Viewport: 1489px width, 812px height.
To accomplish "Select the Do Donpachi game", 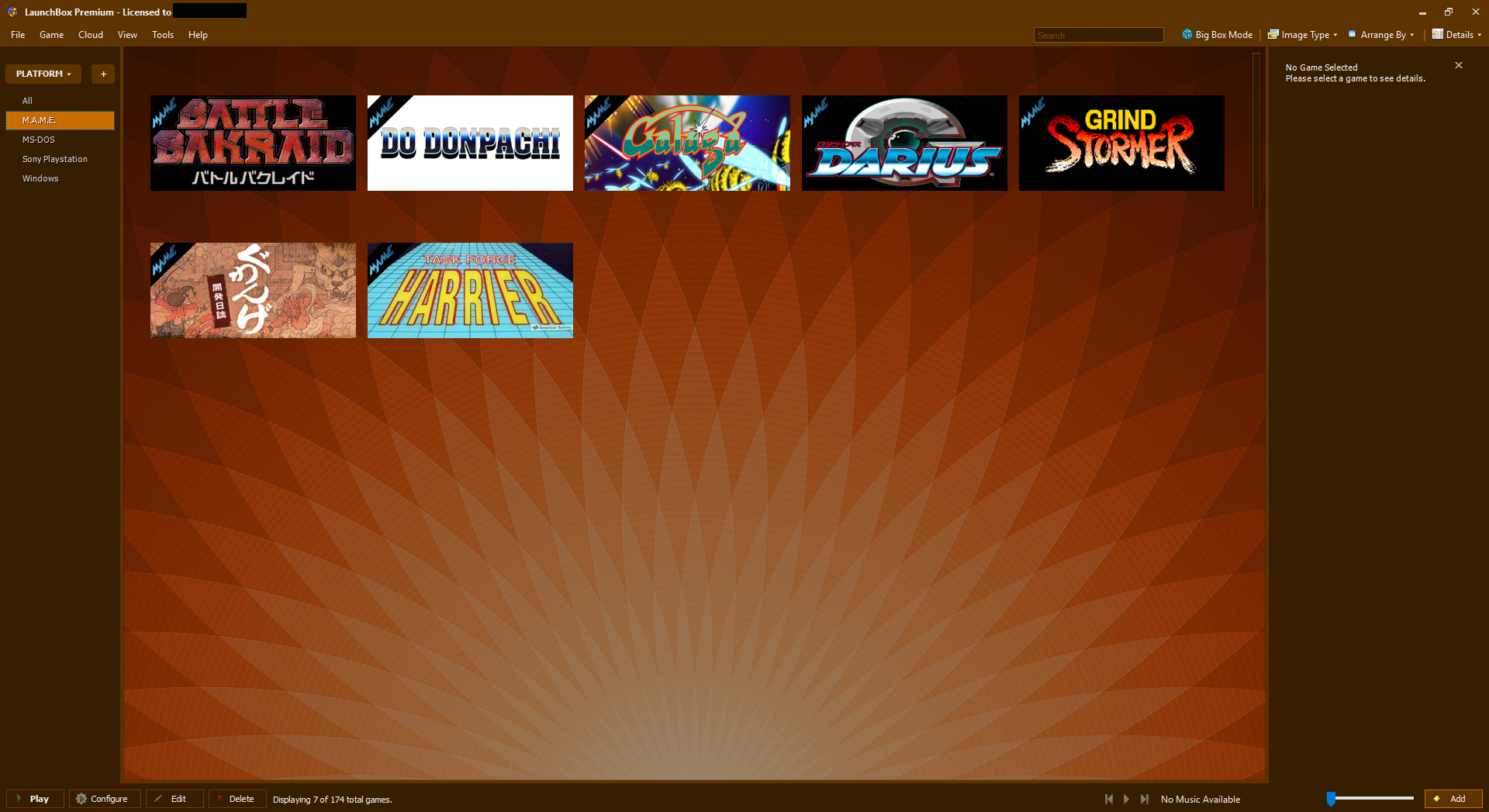I will (470, 143).
